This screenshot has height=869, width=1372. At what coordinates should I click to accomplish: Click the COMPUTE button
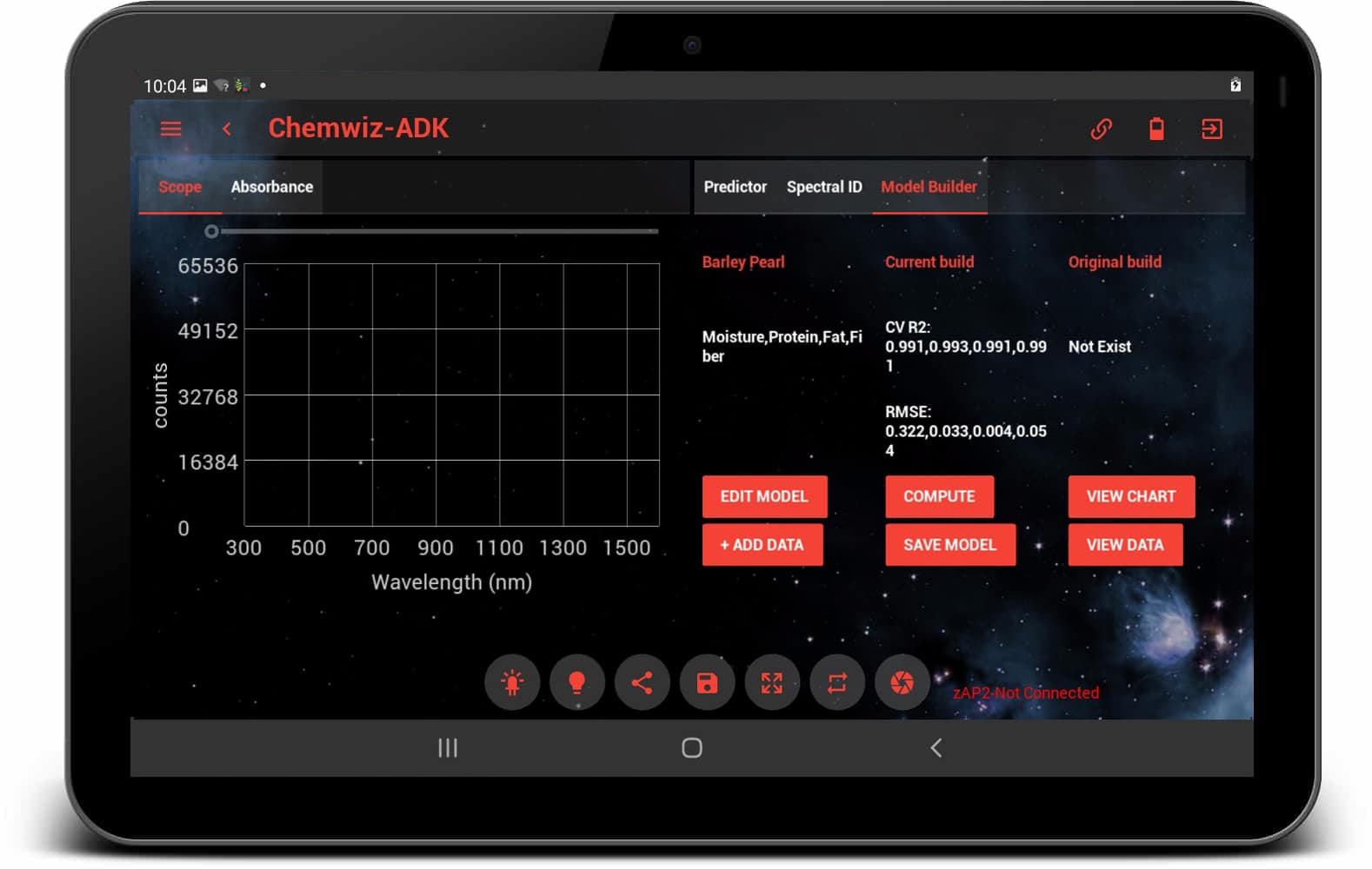(939, 496)
